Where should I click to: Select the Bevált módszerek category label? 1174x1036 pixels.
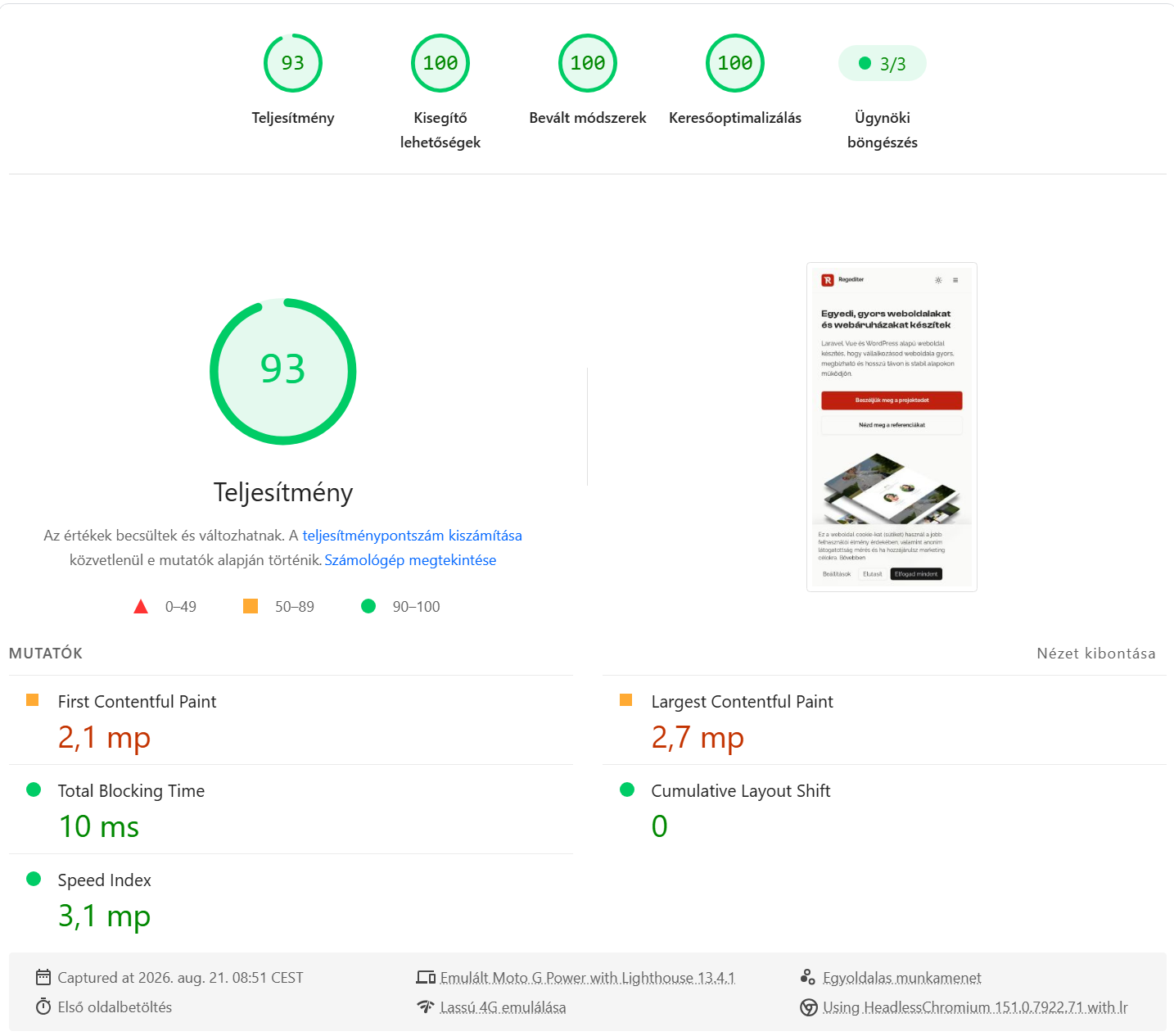(588, 118)
